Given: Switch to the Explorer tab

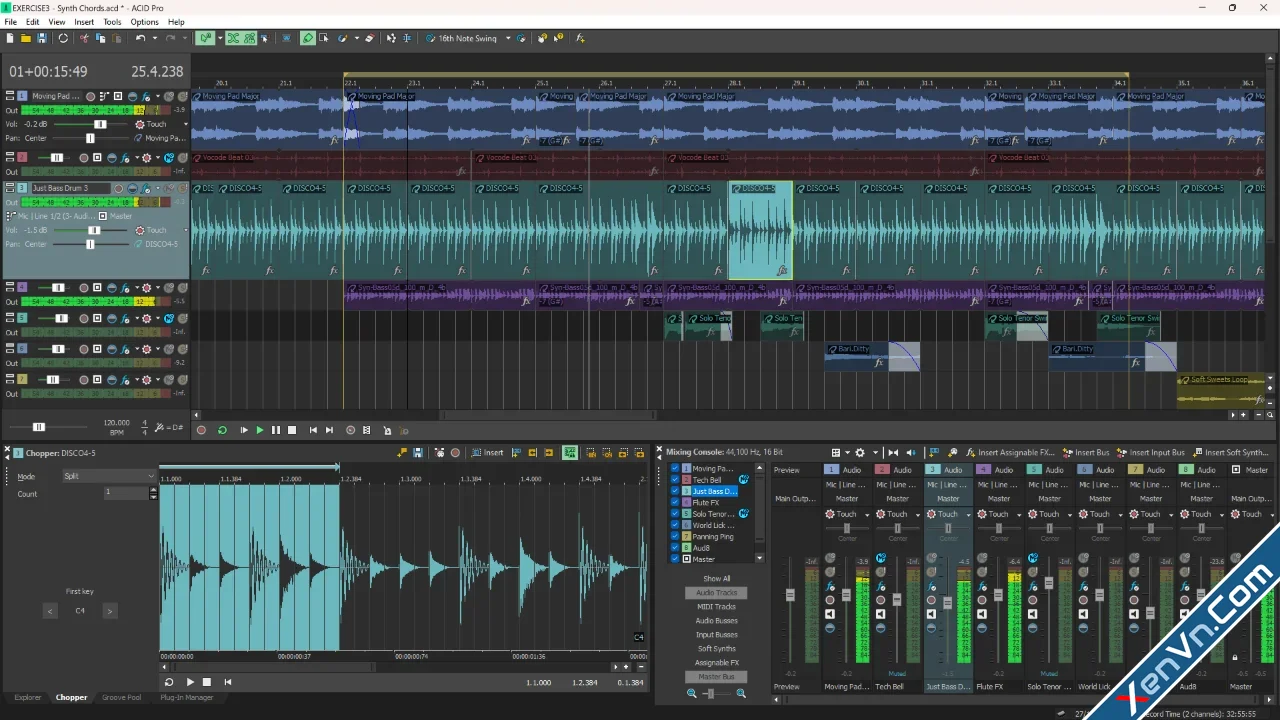Looking at the screenshot, I should tap(28, 697).
